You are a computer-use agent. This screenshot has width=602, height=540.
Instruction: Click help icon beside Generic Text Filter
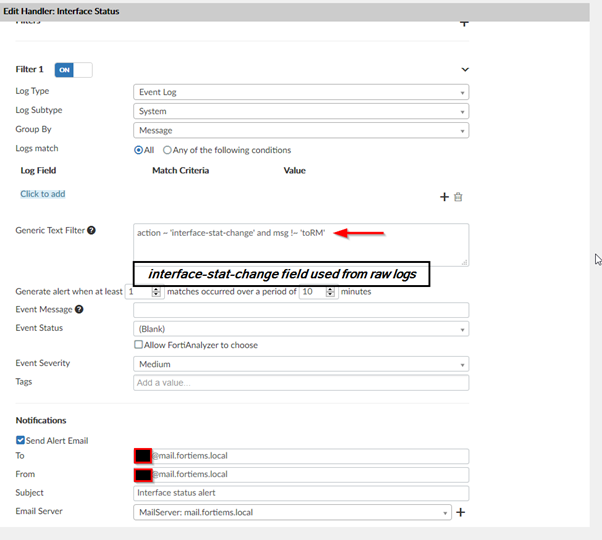[91, 230]
